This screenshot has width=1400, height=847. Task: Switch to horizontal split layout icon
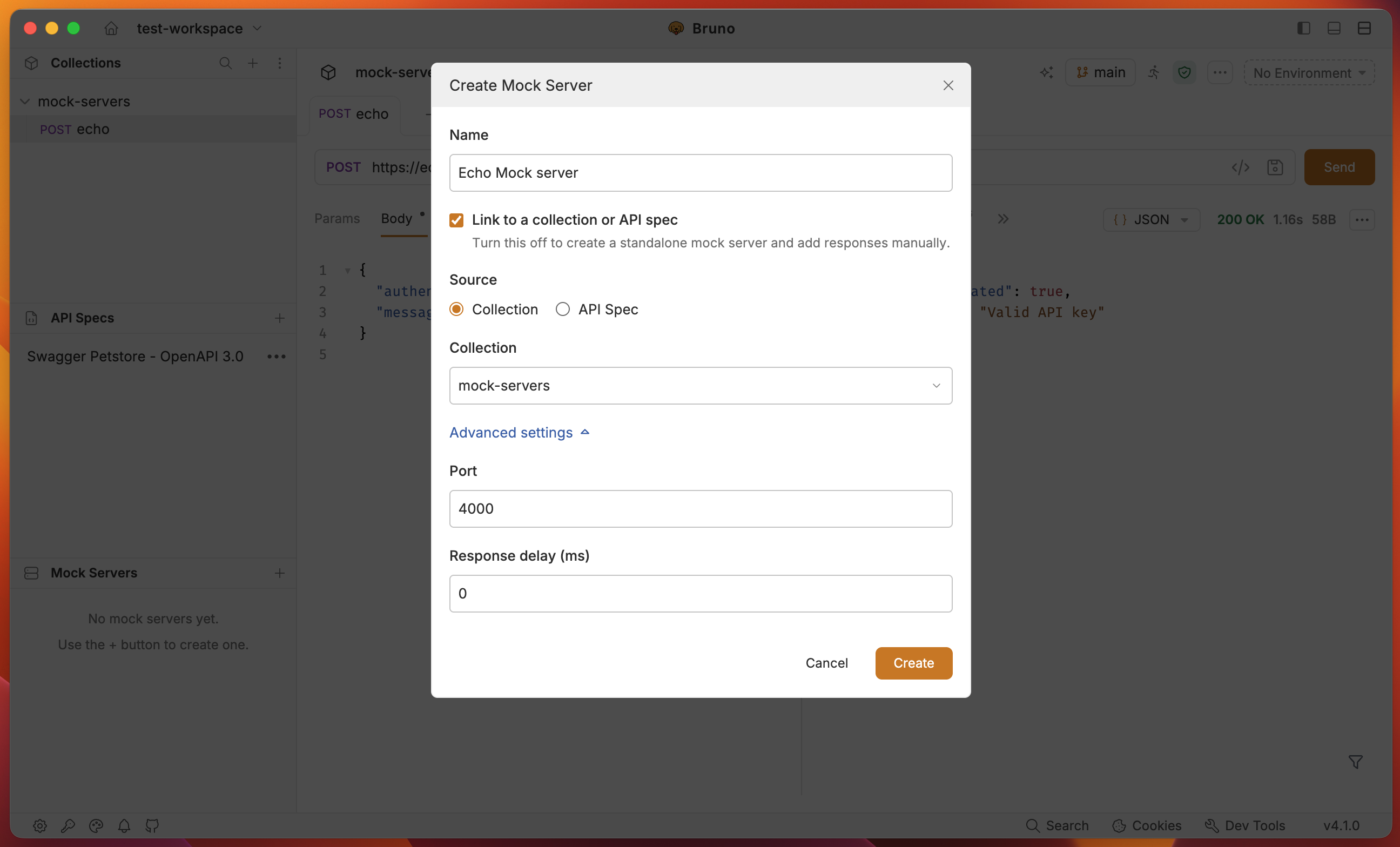point(1364,28)
